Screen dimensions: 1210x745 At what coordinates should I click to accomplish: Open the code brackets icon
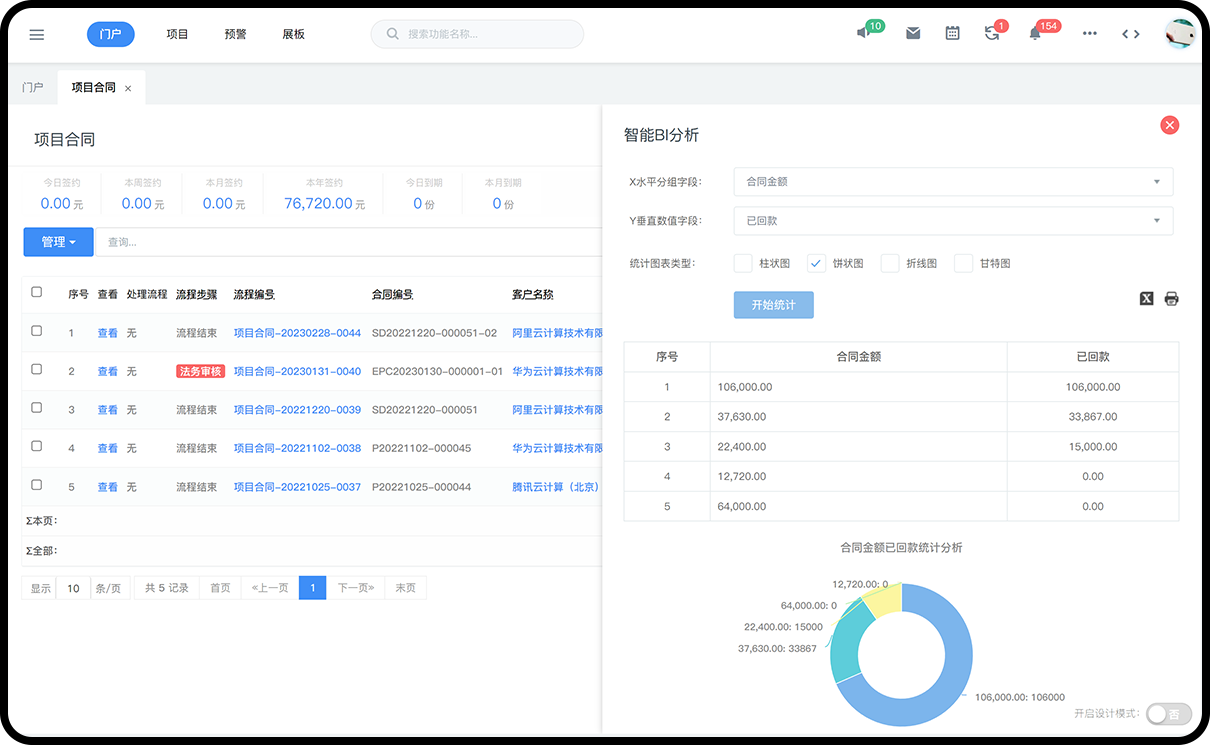tap(1130, 33)
